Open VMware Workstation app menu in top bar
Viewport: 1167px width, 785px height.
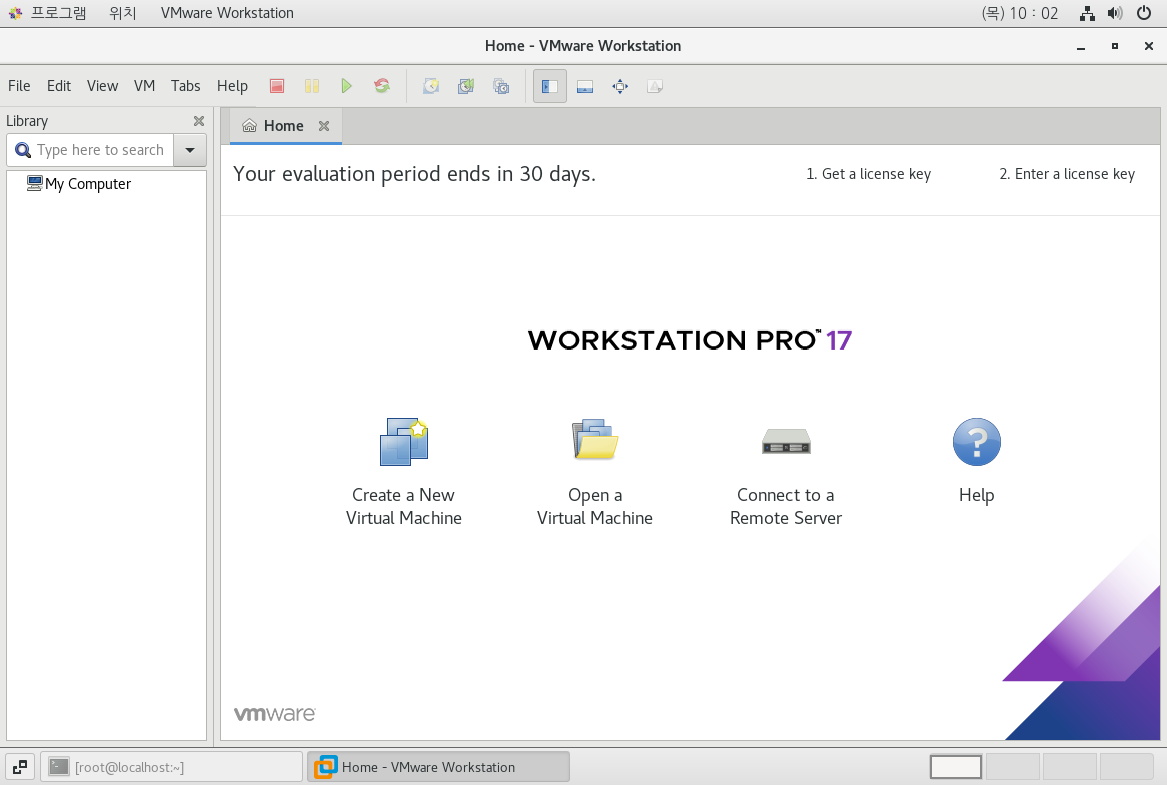pos(227,13)
